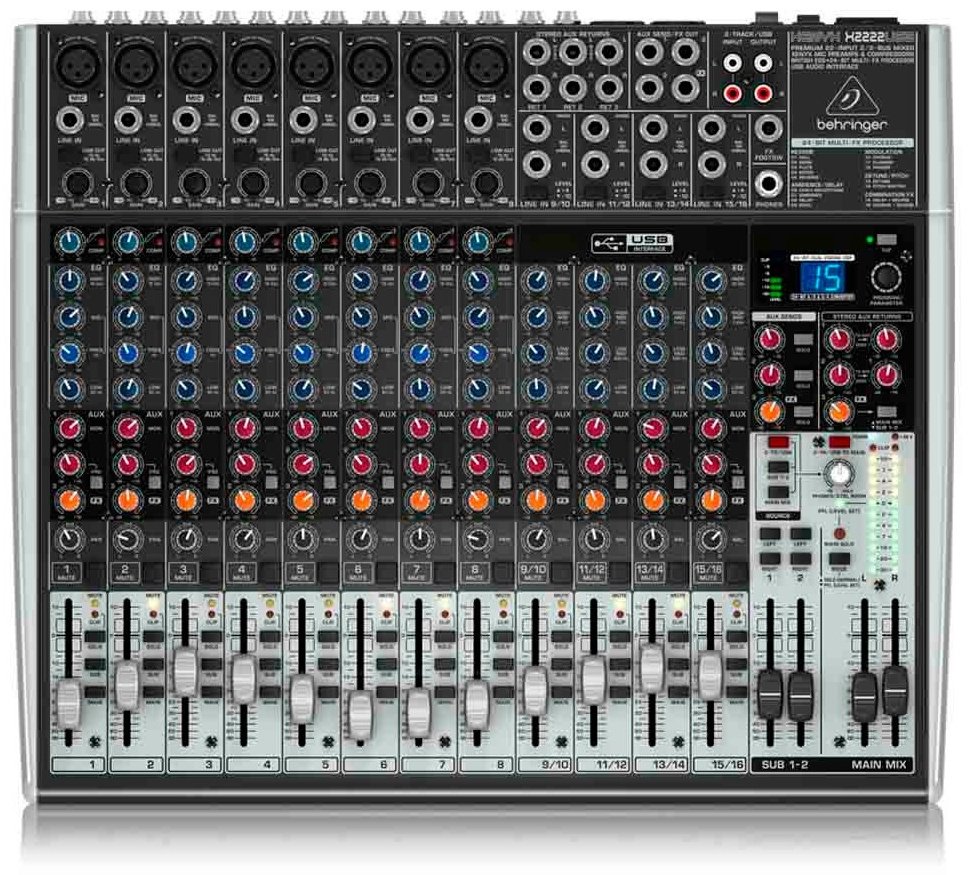Click the channel 5 number label strip

pyautogui.click(x=311, y=764)
